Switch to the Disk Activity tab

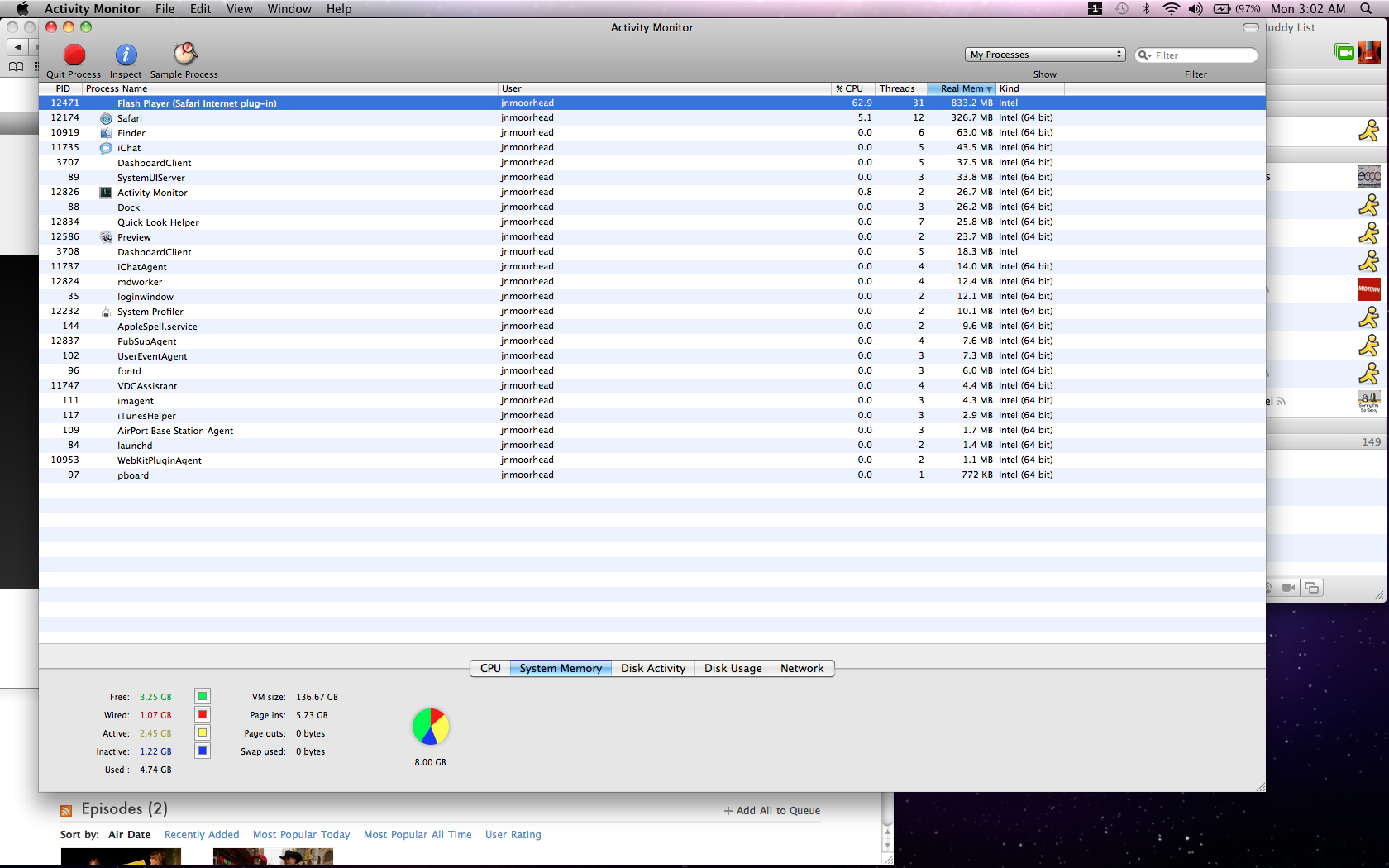click(653, 668)
